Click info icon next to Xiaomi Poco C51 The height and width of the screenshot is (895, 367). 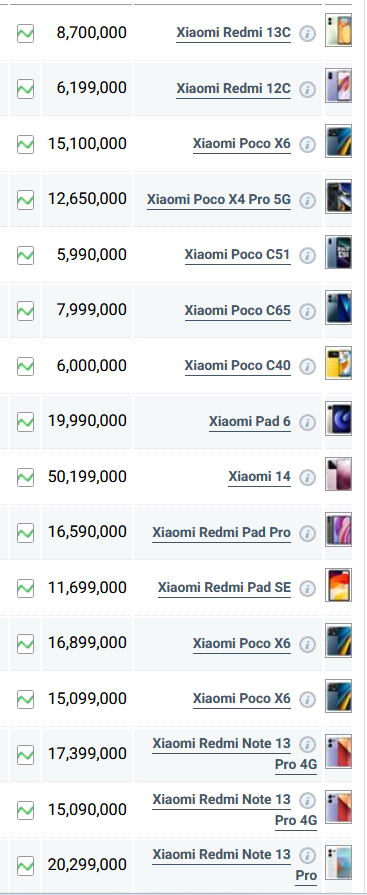308,256
